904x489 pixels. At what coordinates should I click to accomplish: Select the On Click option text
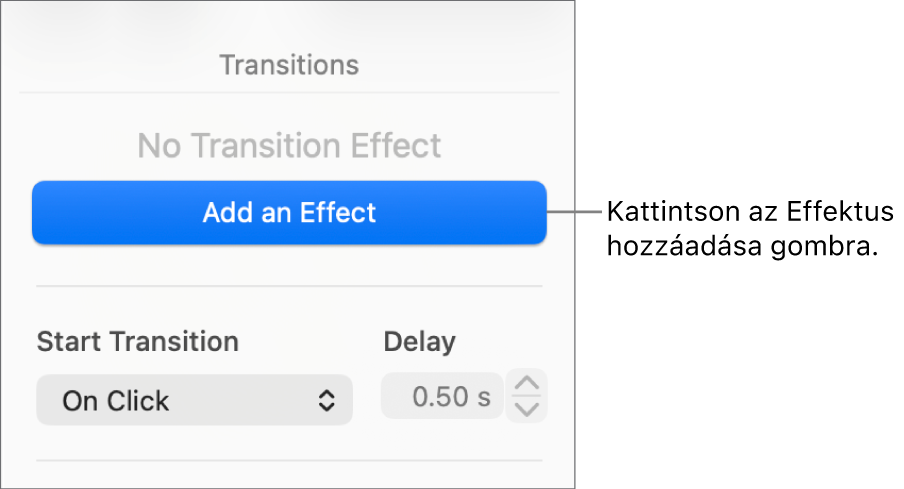[116, 401]
